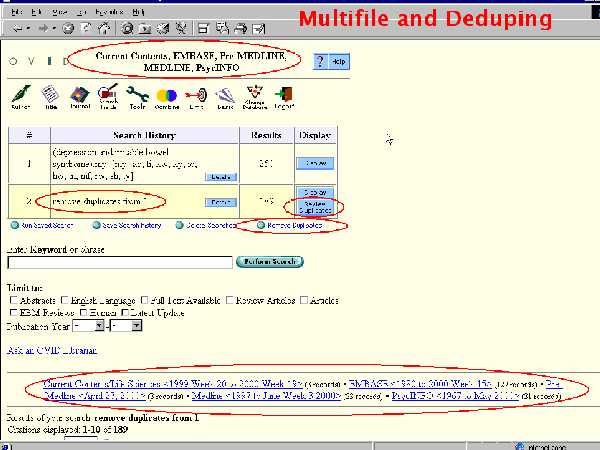Click the globe icon beside Save Search History

click(96, 225)
